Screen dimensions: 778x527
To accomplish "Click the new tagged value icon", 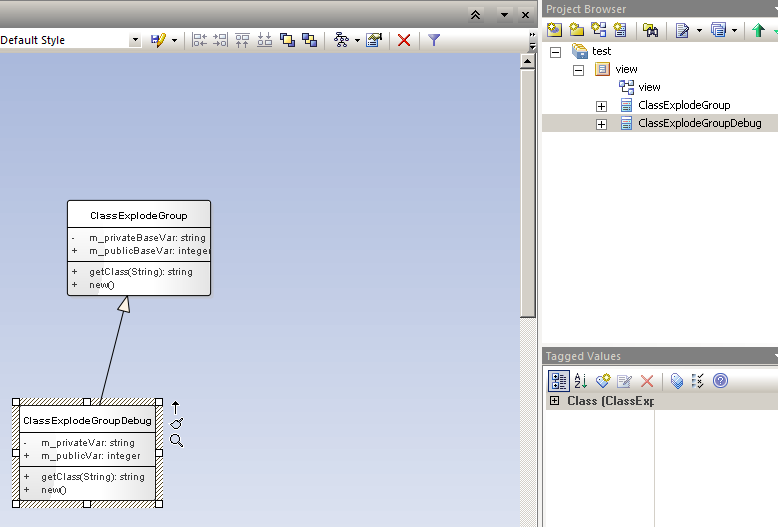I will (603, 381).
